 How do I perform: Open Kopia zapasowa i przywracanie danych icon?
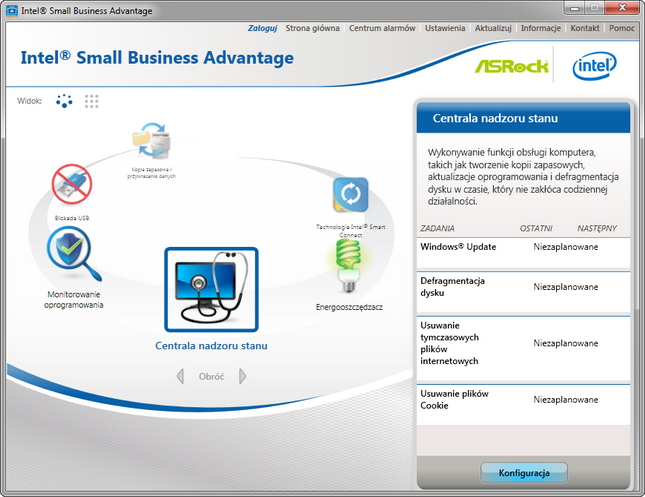[x=152, y=140]
